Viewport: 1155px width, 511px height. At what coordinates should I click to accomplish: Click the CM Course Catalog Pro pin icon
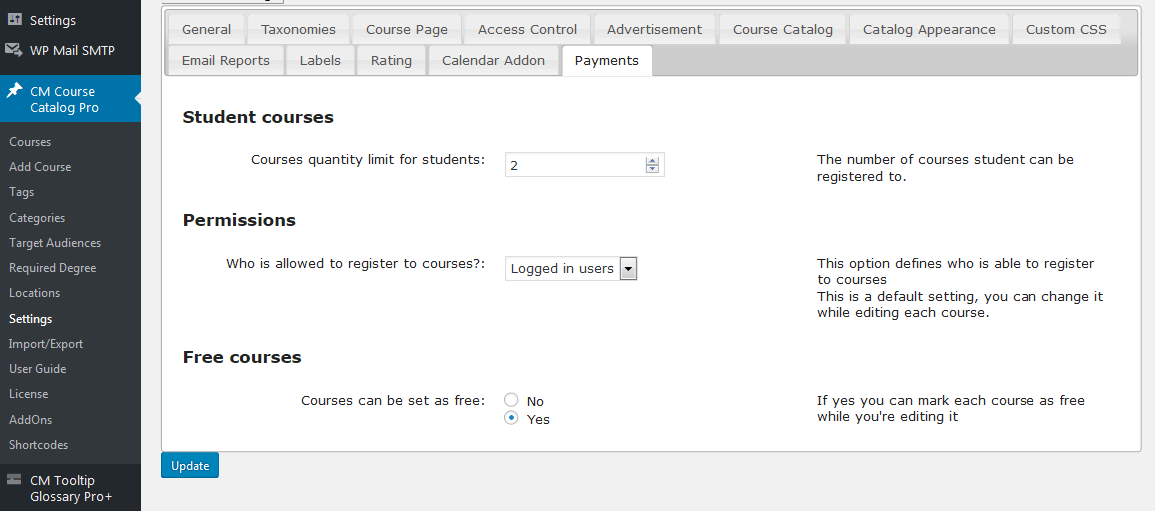pos(15,91)
